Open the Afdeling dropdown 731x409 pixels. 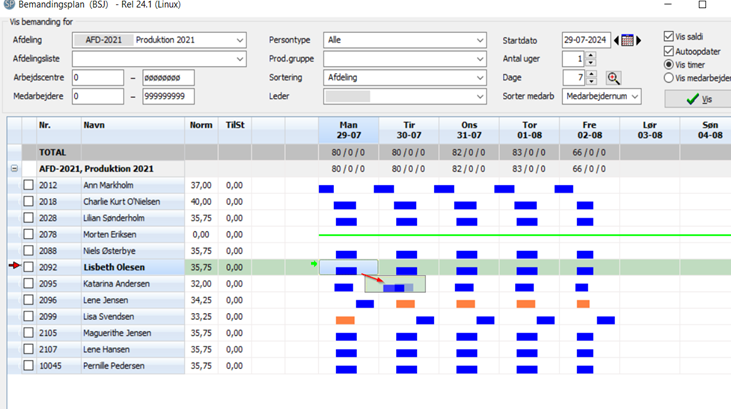click(240, 41)
